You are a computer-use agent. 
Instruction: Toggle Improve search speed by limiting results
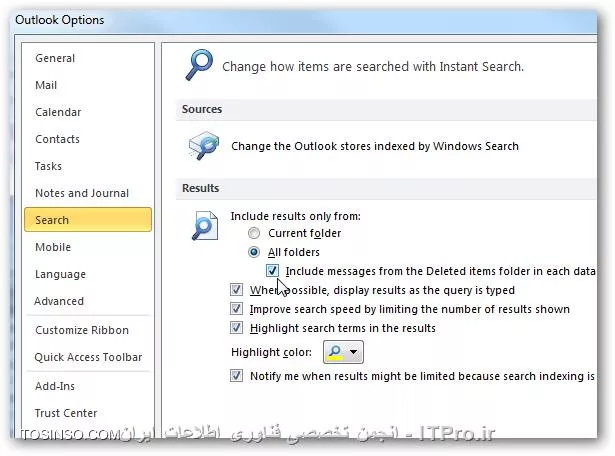(236, 309)
